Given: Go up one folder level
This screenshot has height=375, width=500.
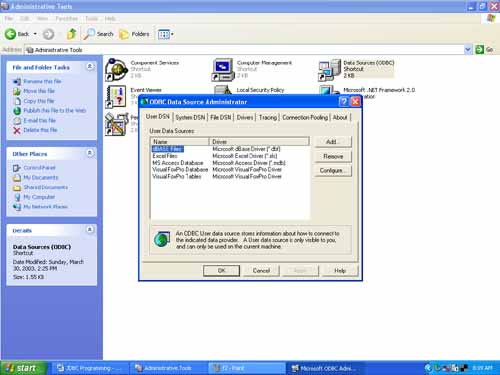Looking at the screenshot, I should 71,34.
